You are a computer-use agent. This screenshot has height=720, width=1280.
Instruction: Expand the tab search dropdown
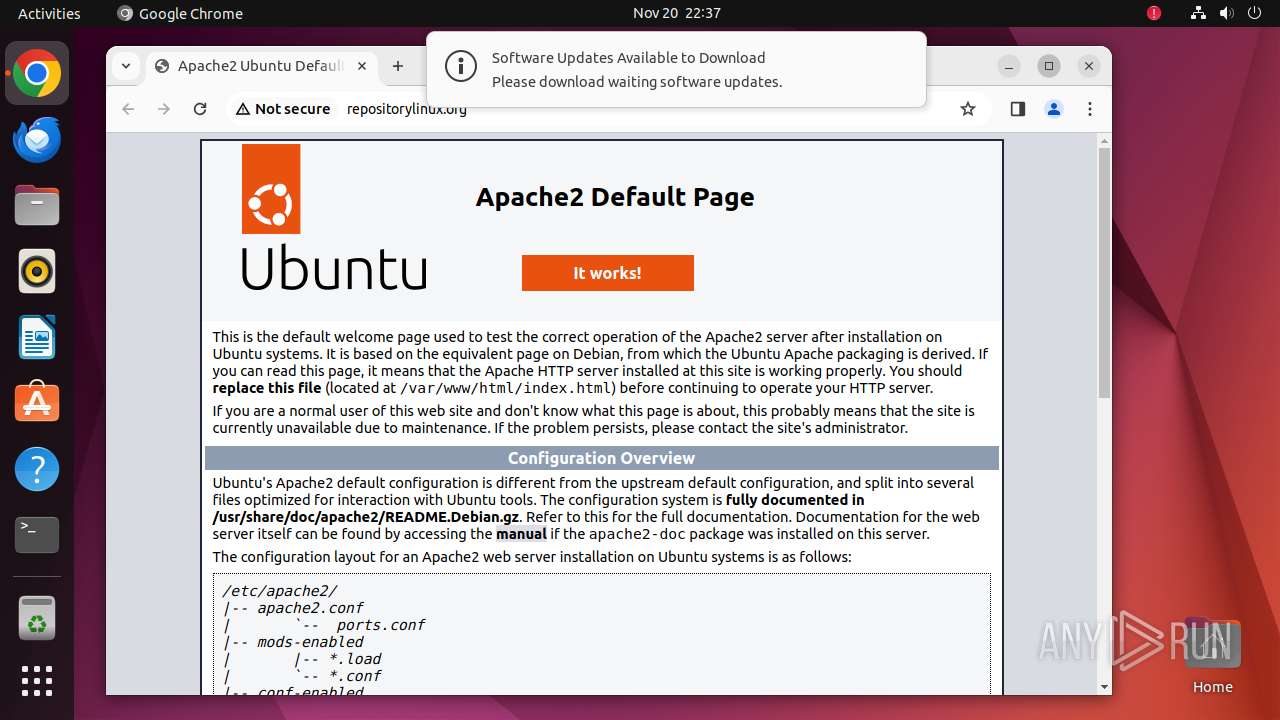tap(125, 66)
